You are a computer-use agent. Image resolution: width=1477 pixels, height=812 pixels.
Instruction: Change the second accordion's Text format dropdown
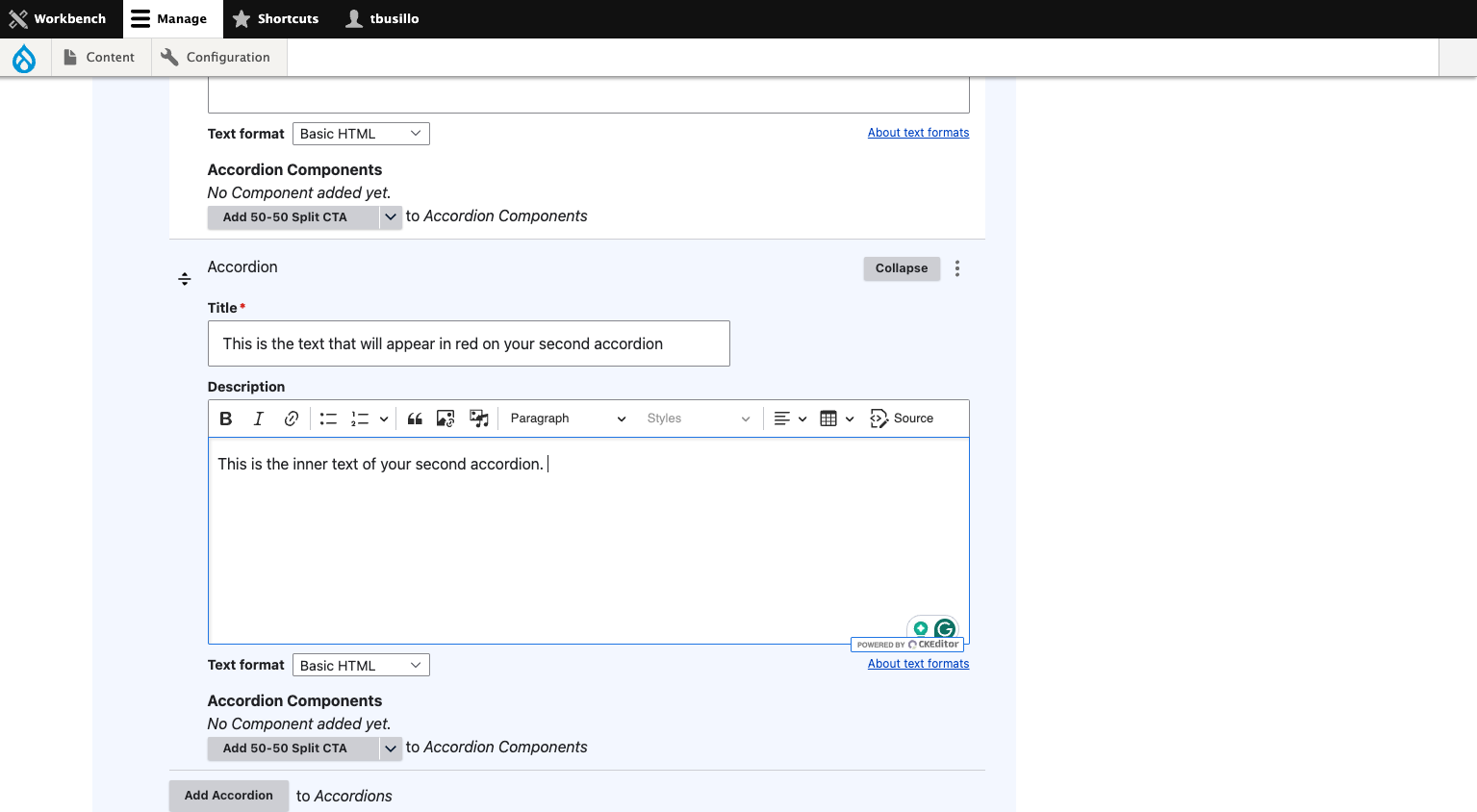click(x=361, y=666)
